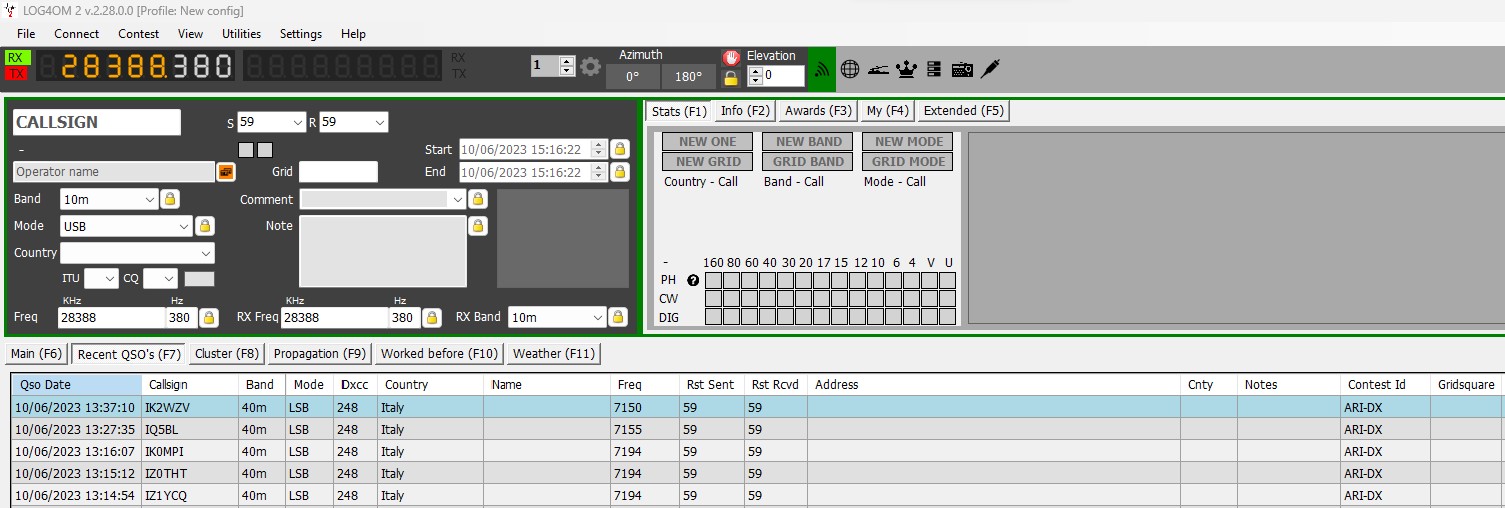Click the Azimuth 0° button

632,77
